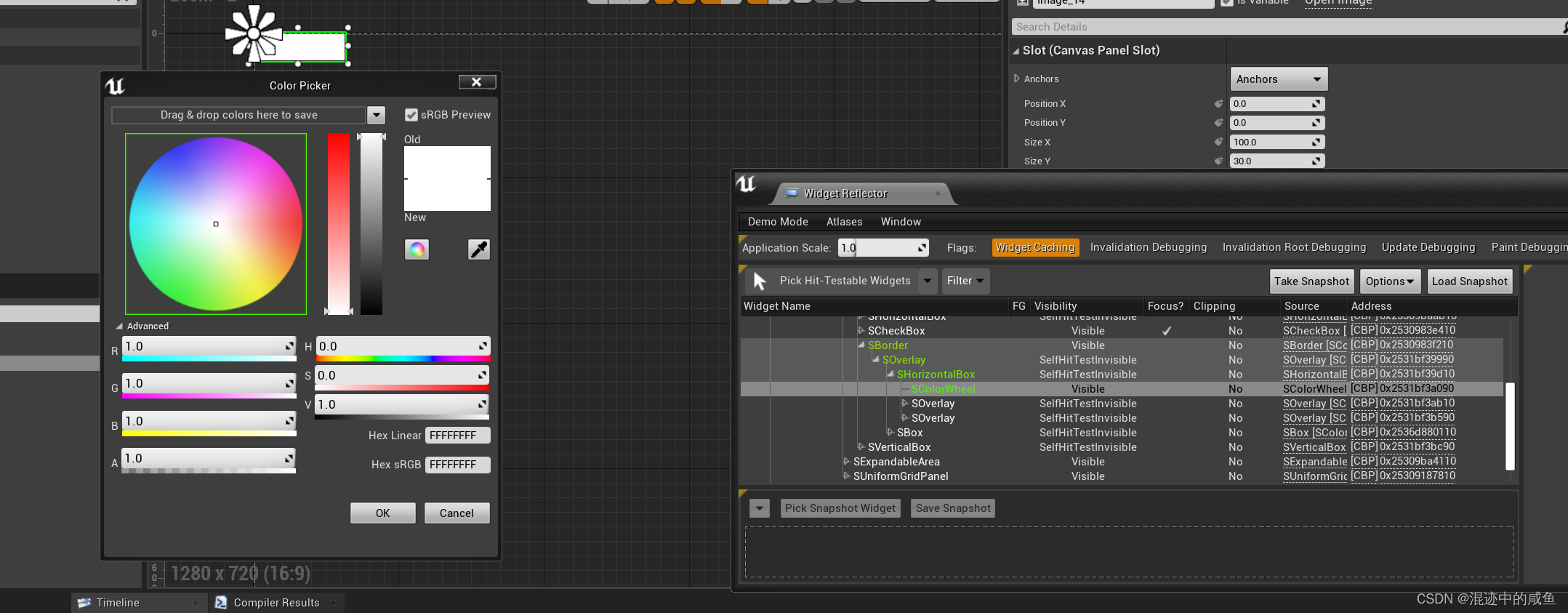Click the Position X value field
This screenshot has height=613, width=1568.
pyautogui.click(x=1277, y=104)
